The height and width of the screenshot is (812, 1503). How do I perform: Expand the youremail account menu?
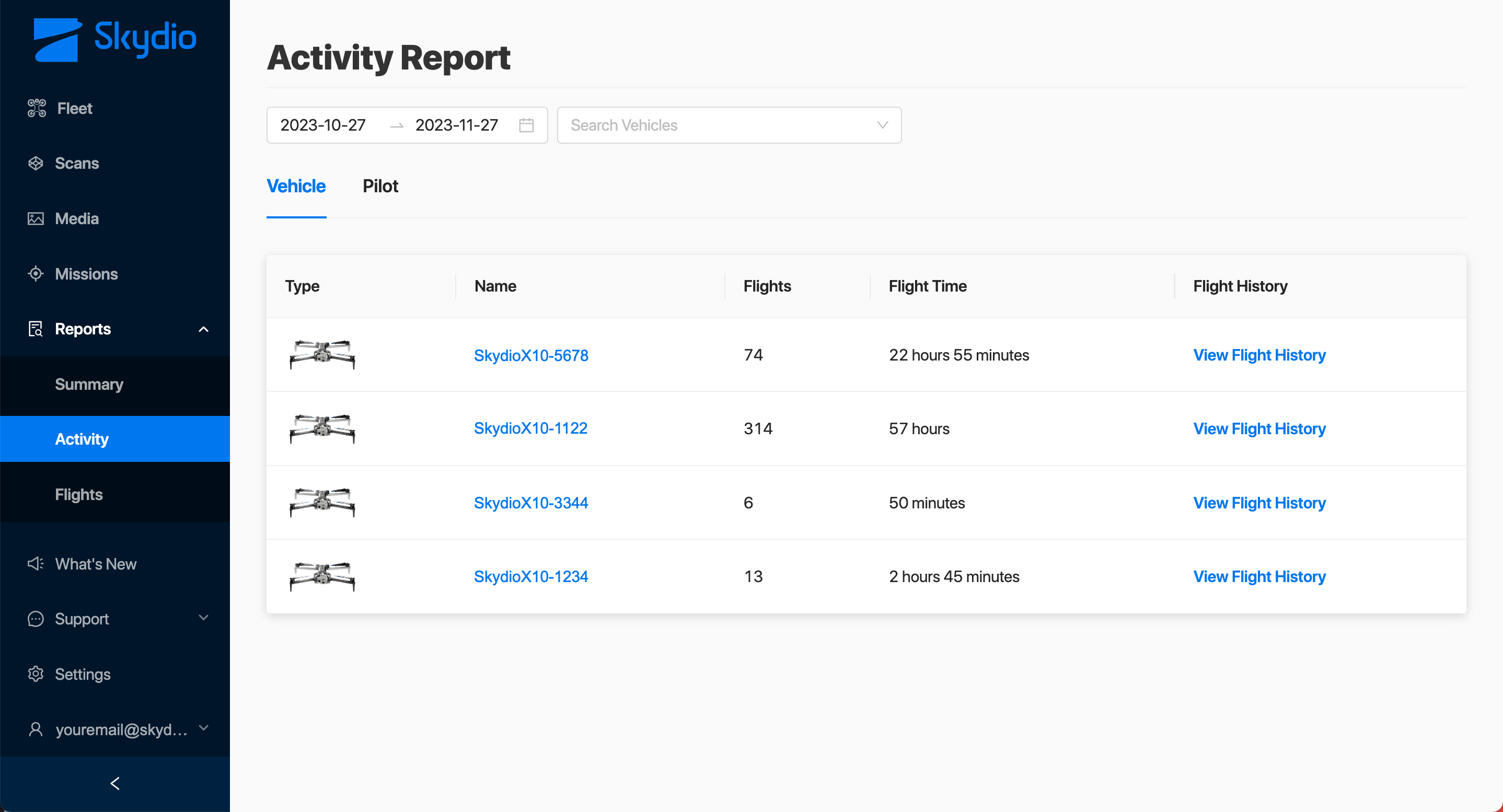tap(203, 728)
